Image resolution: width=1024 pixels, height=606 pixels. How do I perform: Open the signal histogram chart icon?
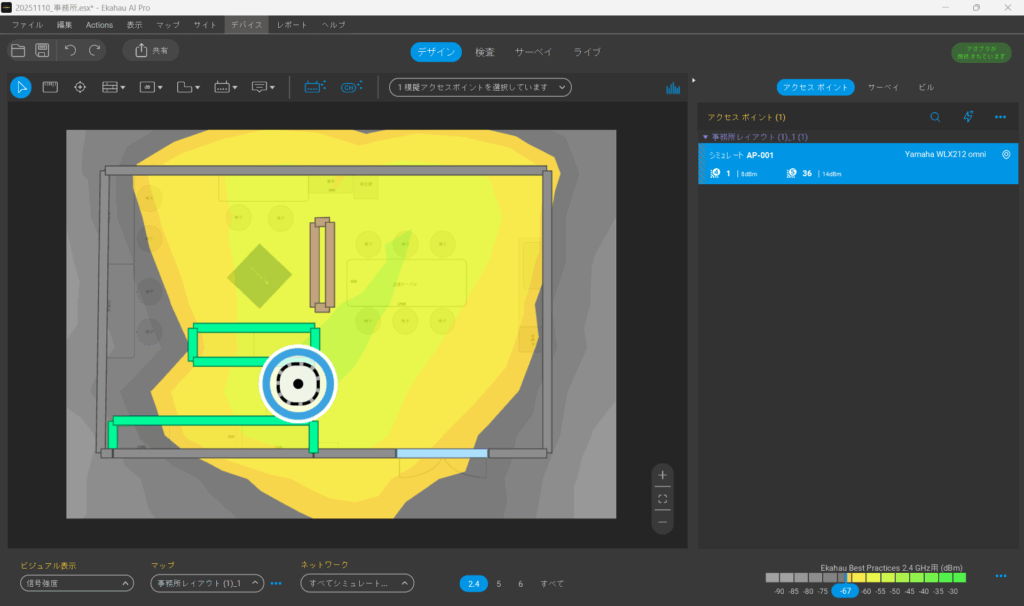click(673, 88)
